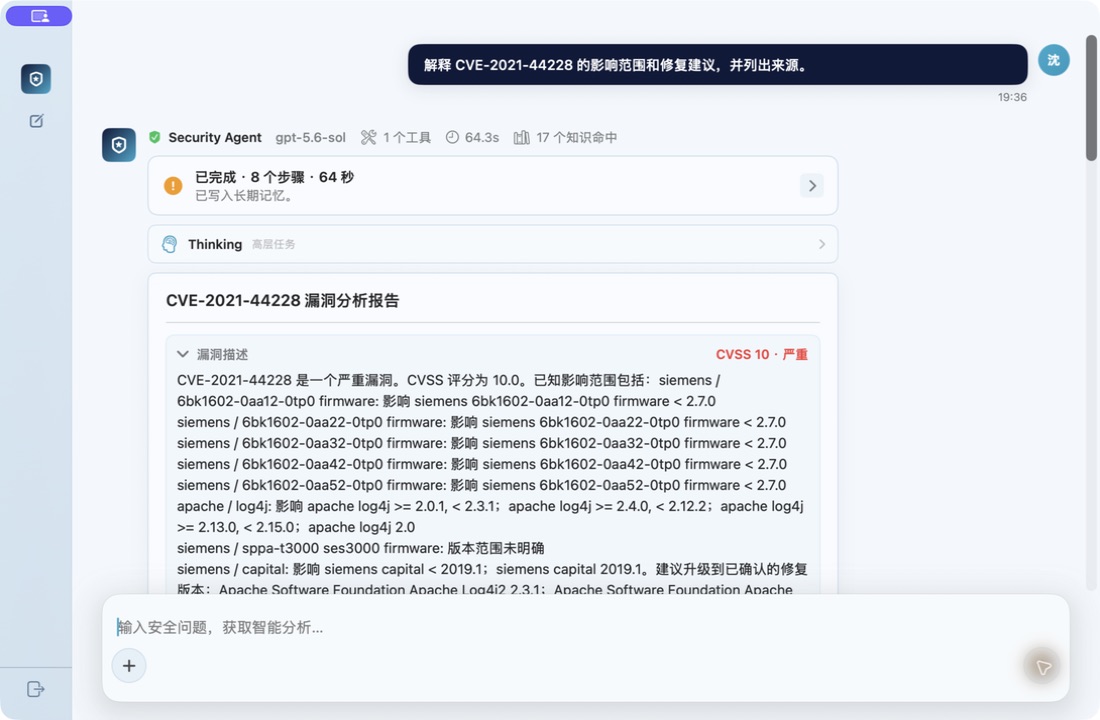This screenshot has height=720, width=1100.
Task: Click the line about 6bk1602-0aa32-0tp0 firmware
Action: click(481, 444)
